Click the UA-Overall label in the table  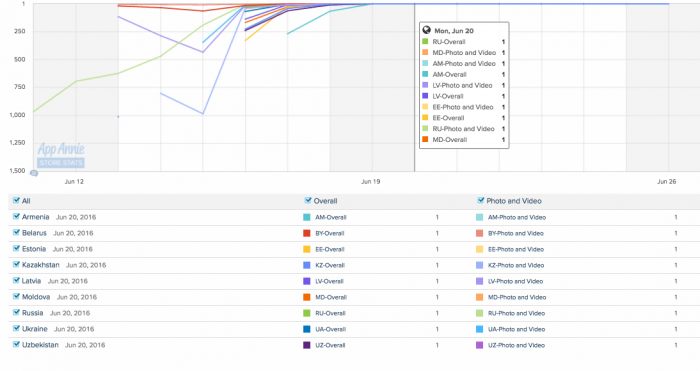[331, 329]
